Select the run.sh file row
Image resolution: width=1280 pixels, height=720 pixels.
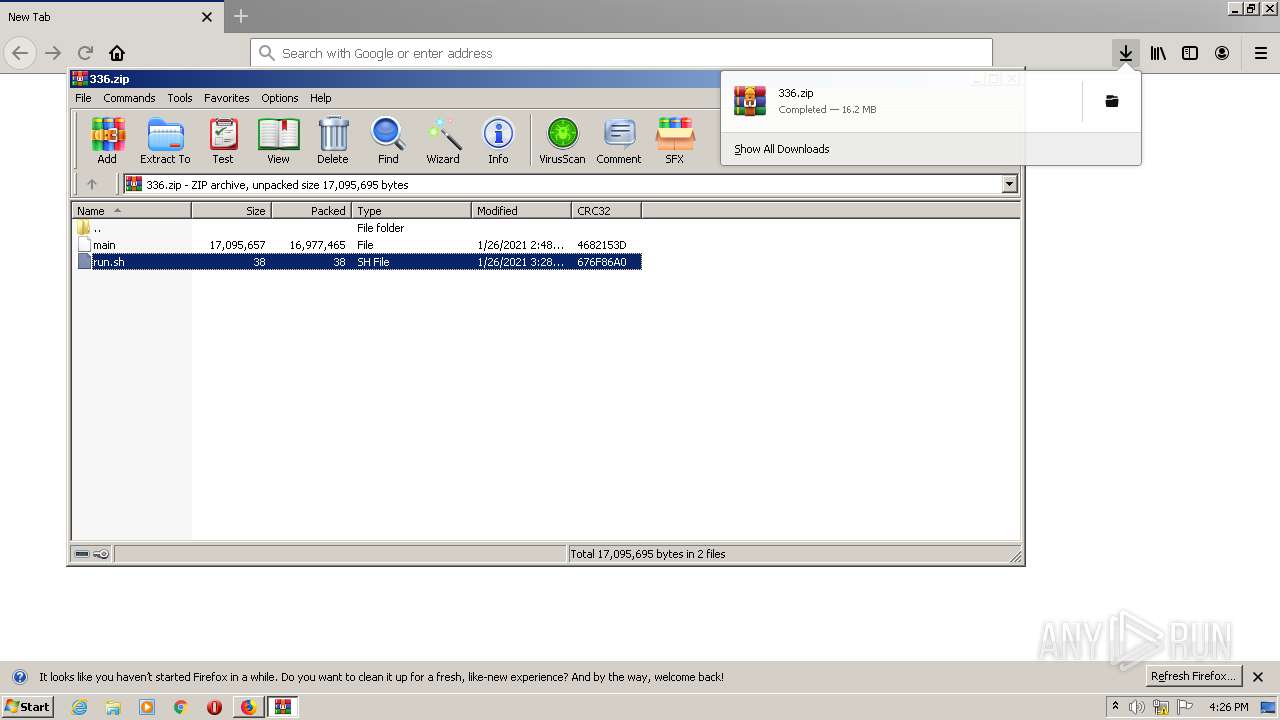(x=358, y=262)
